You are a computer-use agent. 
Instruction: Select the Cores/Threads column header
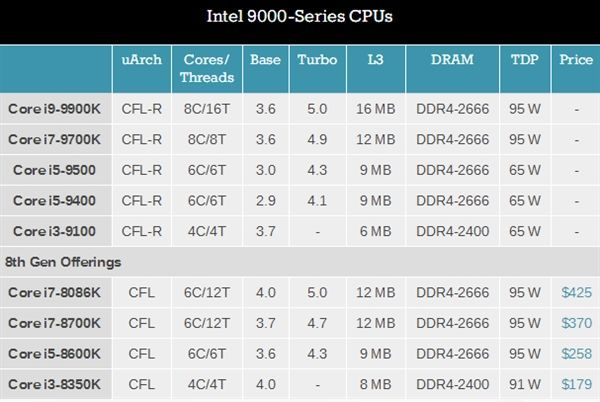point(207,68)
